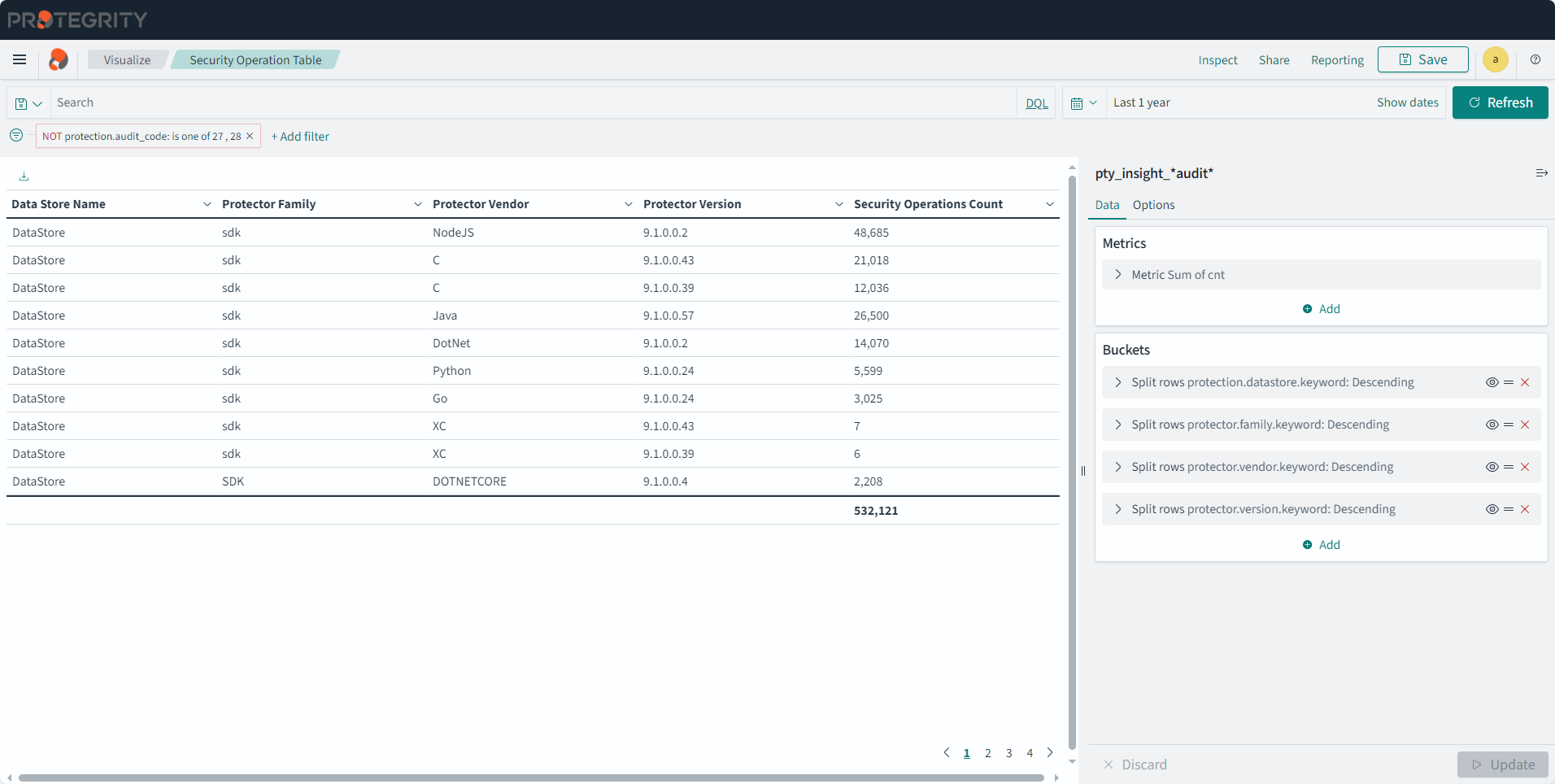Click in the Search query field

533,102
